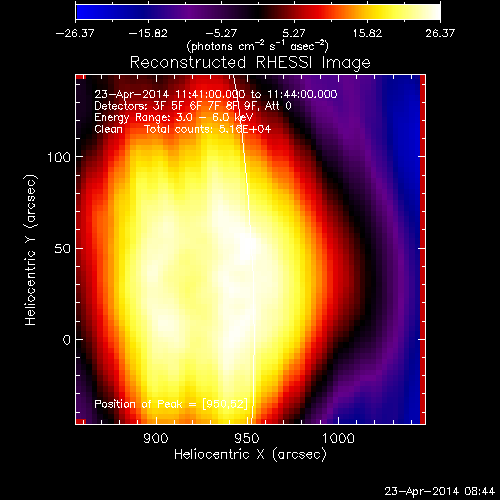Click the '15.82' colorbar label
500x500 pixels.
coord(367,33)
